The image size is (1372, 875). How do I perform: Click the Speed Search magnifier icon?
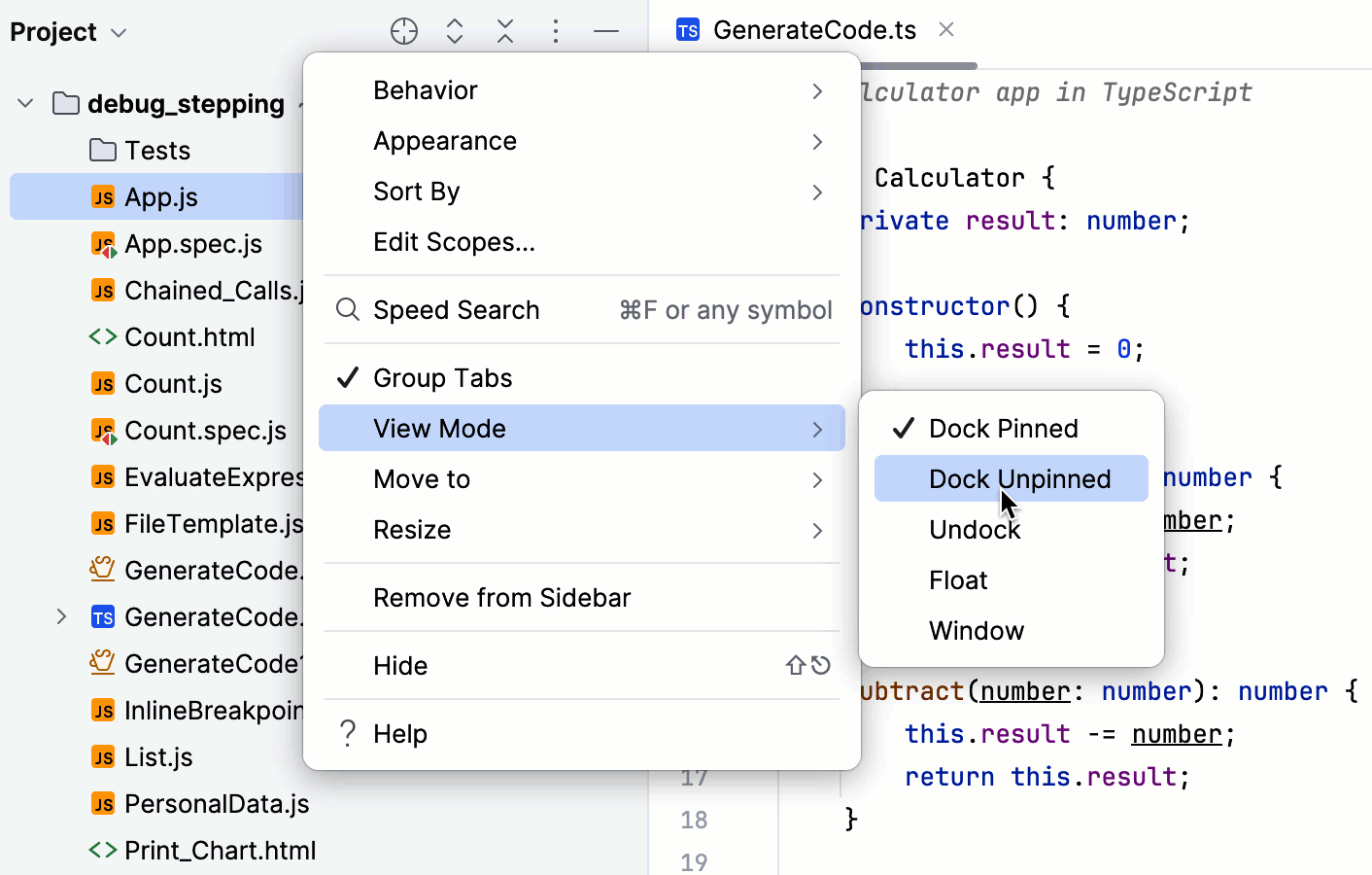pyautogui.click(x=347, y=309)
